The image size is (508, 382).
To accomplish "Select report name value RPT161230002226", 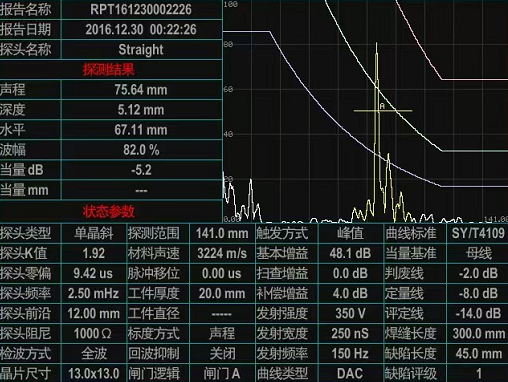I will pos(141,9).
